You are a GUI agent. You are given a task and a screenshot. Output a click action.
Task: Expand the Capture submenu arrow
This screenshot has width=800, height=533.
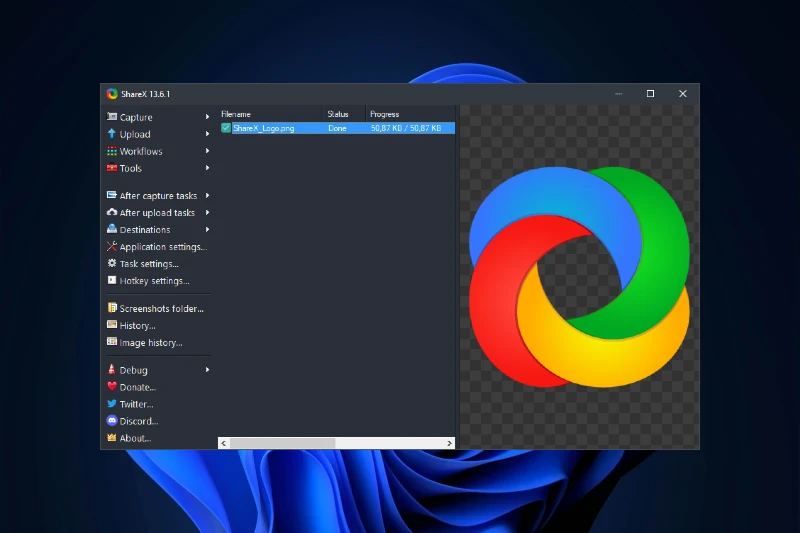[207, 117]
